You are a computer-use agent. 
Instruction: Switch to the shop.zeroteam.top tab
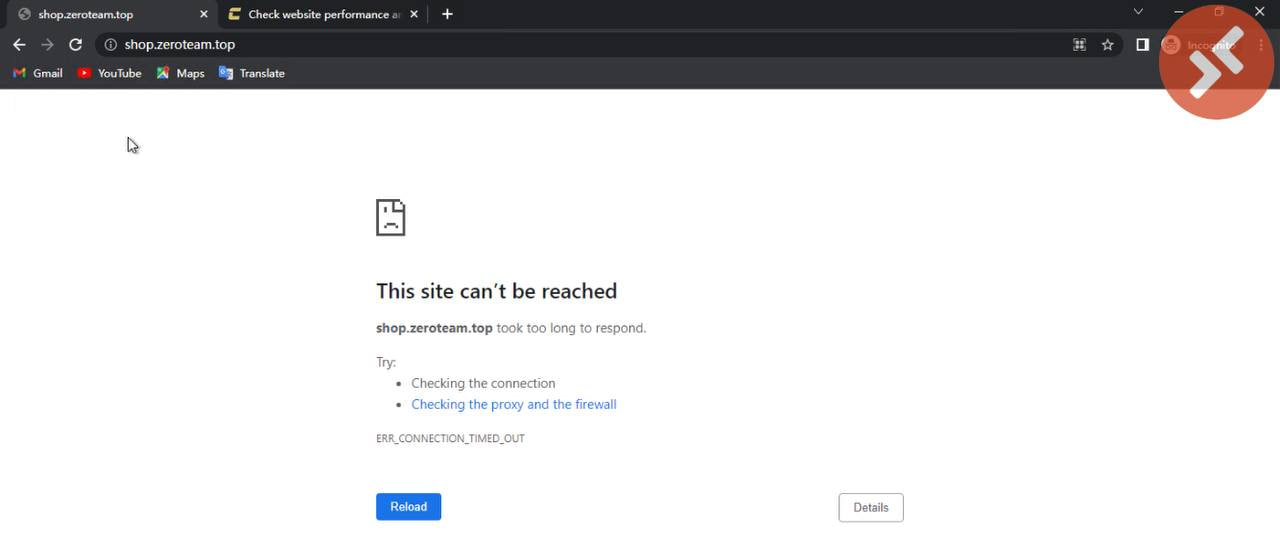(x=100, y=14)
